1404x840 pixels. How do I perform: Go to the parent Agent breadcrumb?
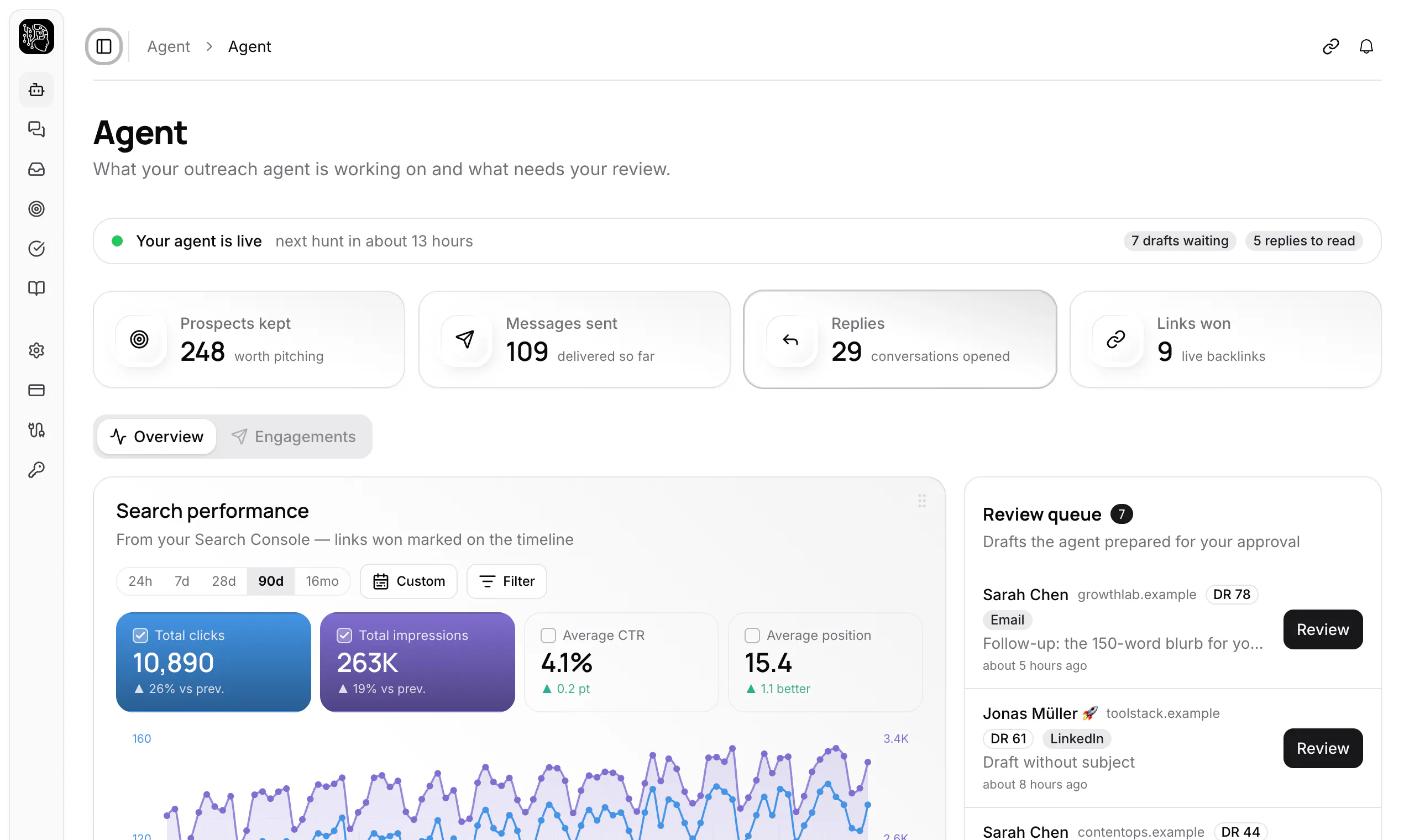tap(169, 46)
